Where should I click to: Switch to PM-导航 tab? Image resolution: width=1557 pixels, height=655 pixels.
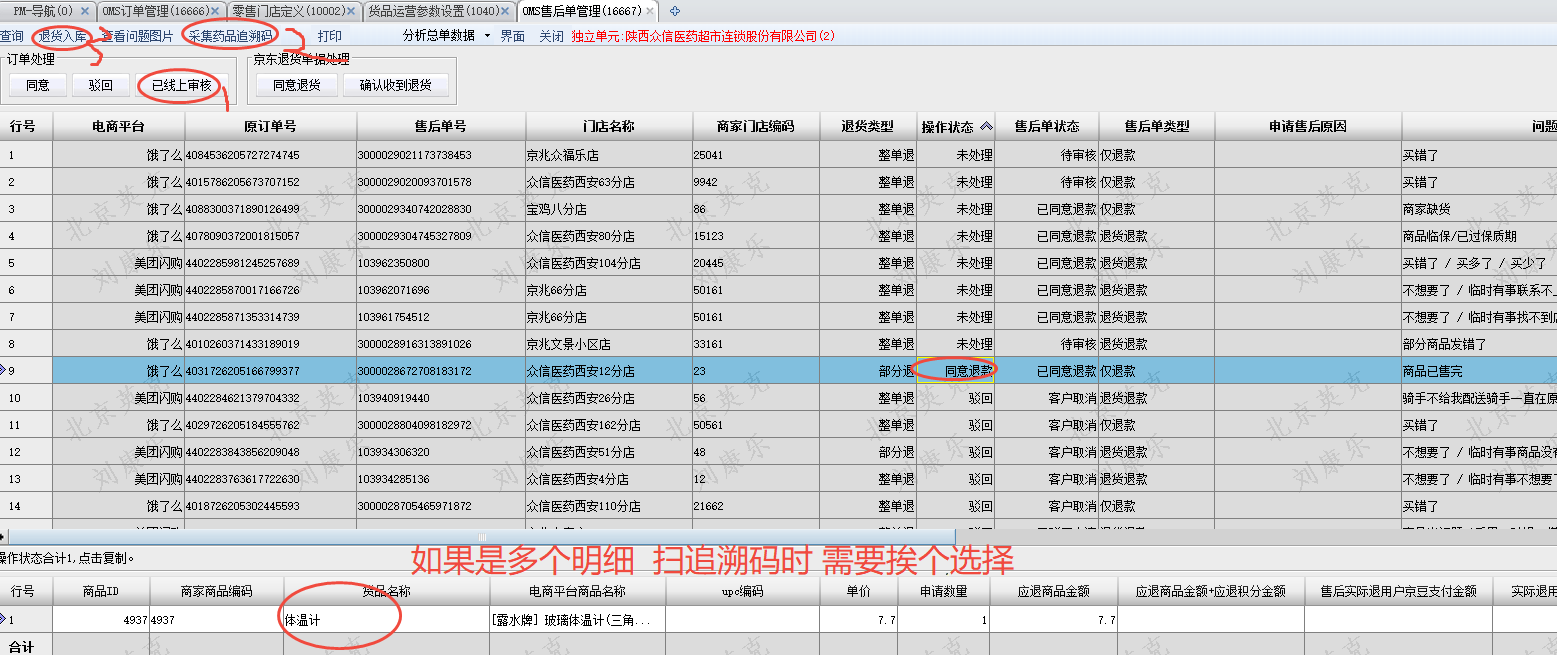click(43, 11)
